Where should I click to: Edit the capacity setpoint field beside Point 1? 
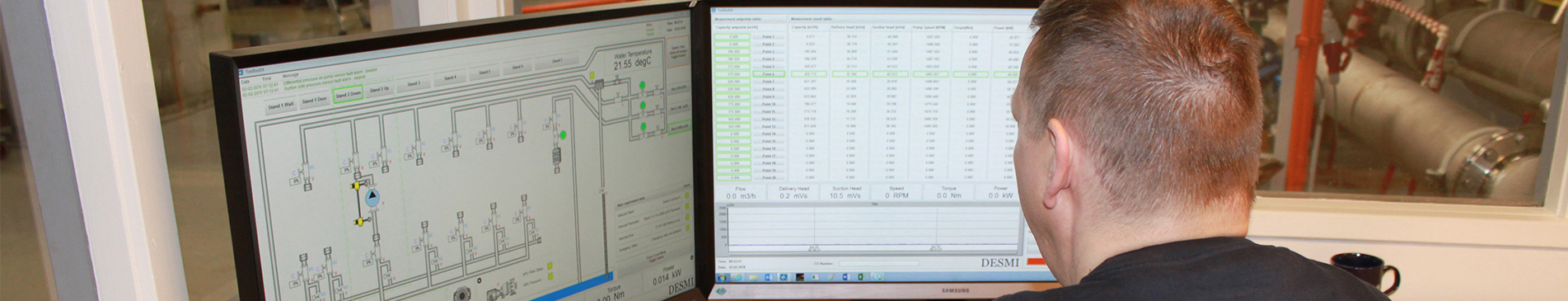click(732, 37)
